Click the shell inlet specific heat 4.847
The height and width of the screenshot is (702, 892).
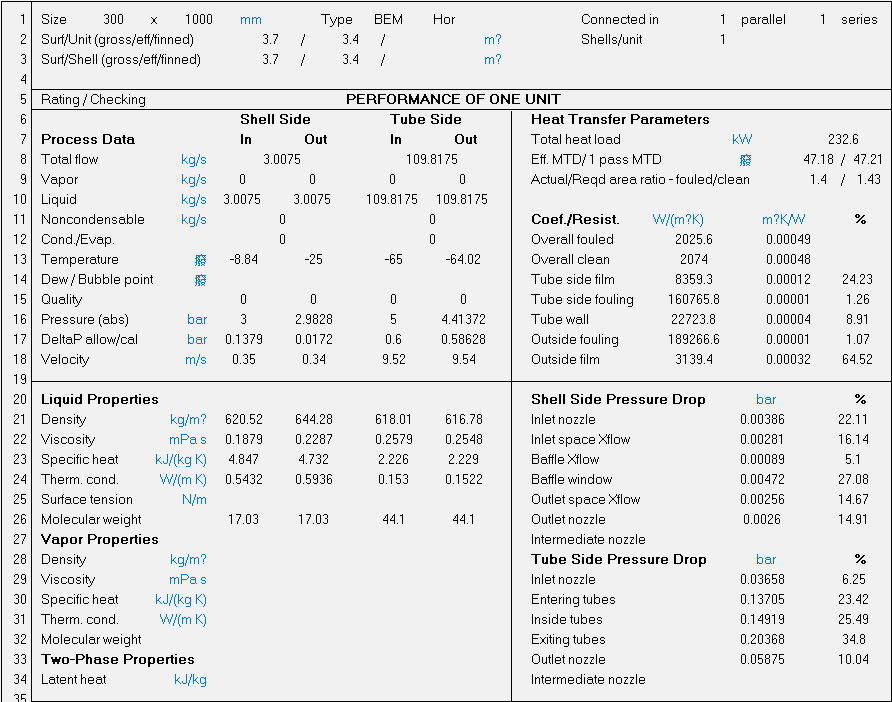[x=243, y=459]
